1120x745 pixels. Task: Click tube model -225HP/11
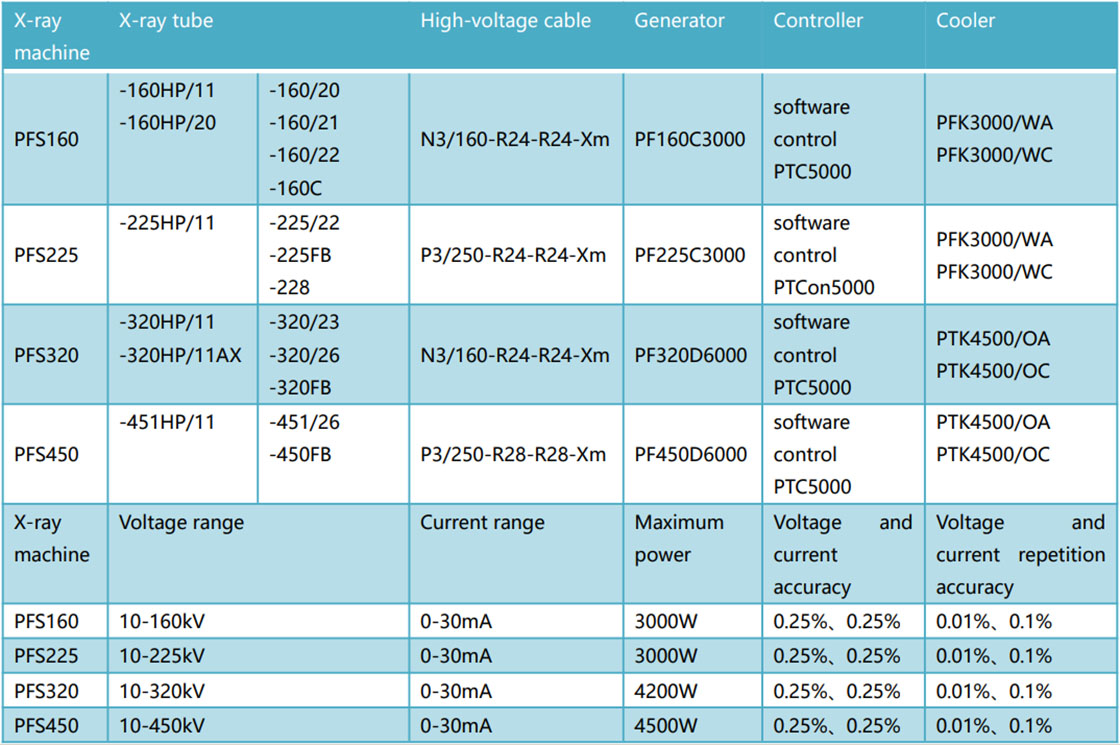[167, 223]
